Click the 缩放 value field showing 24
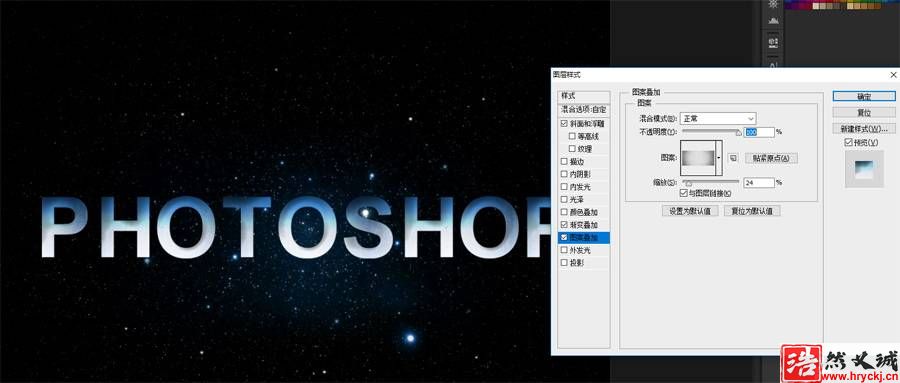 pyautogui.click(x=759, y=183)
